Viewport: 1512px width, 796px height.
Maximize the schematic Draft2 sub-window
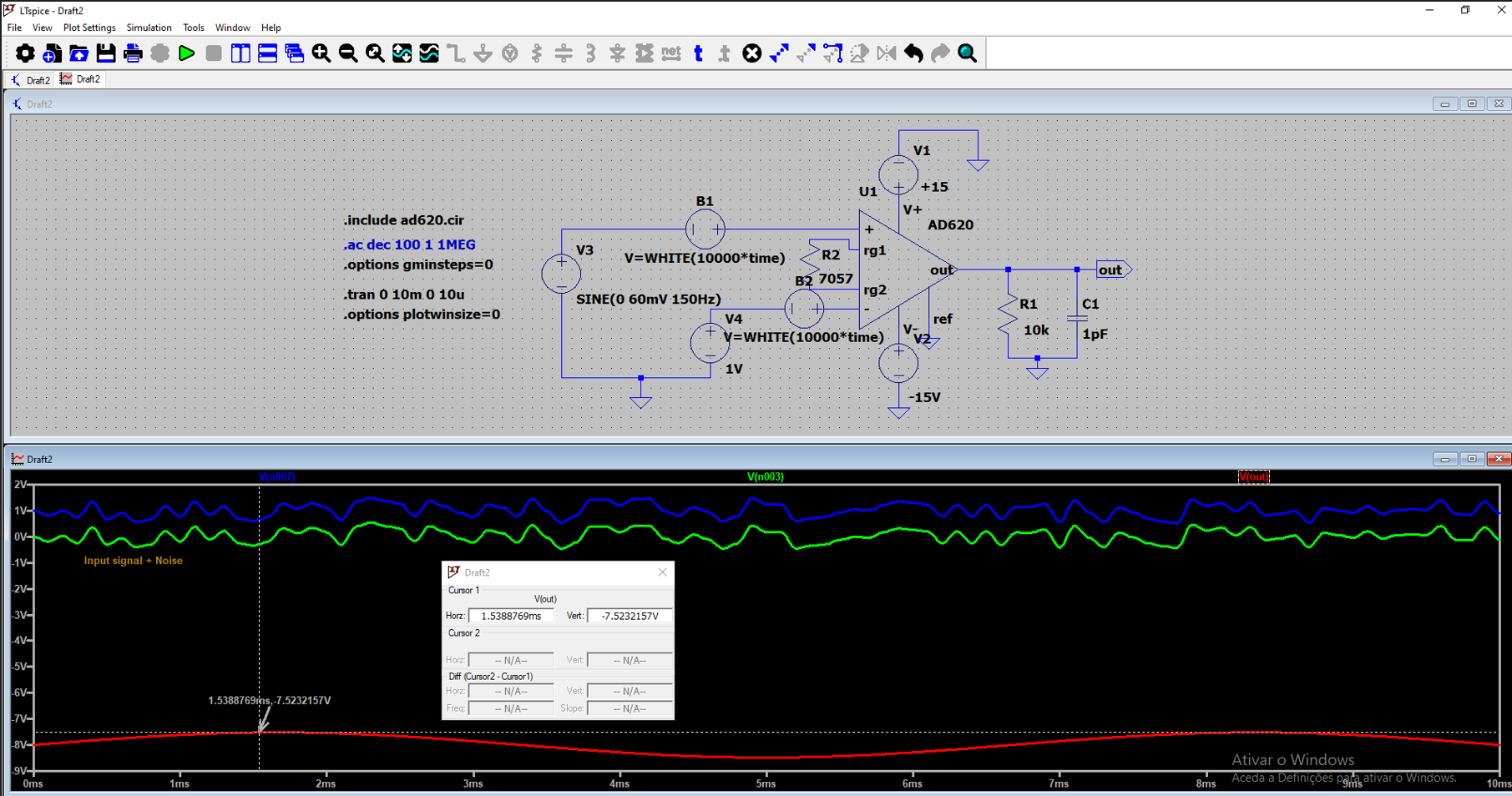point(1472,103)
